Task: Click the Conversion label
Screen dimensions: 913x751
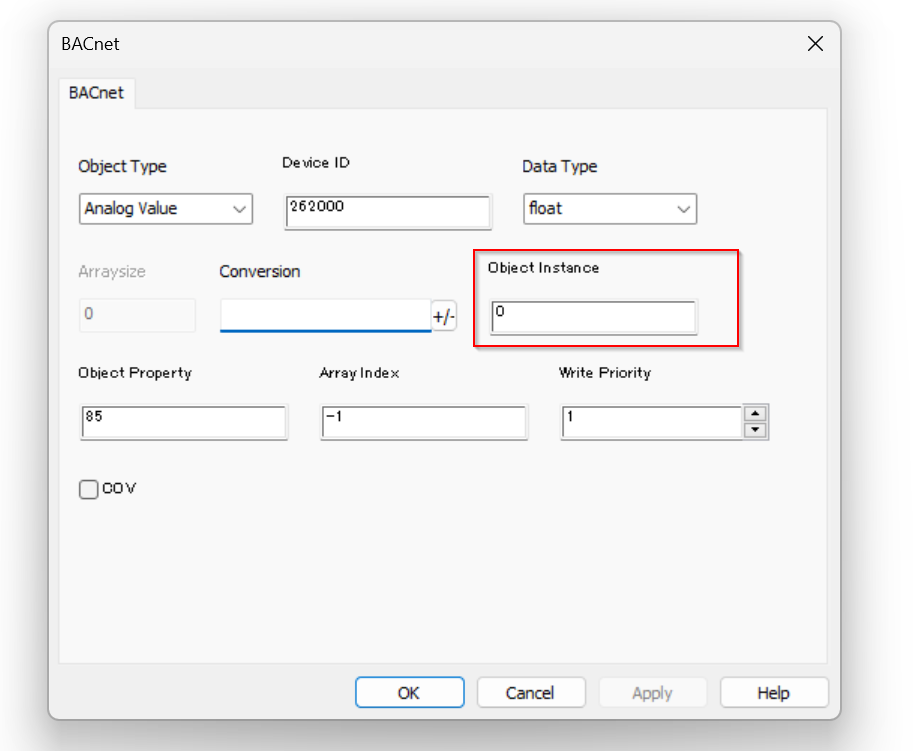Action: click(x=260, y=272)
